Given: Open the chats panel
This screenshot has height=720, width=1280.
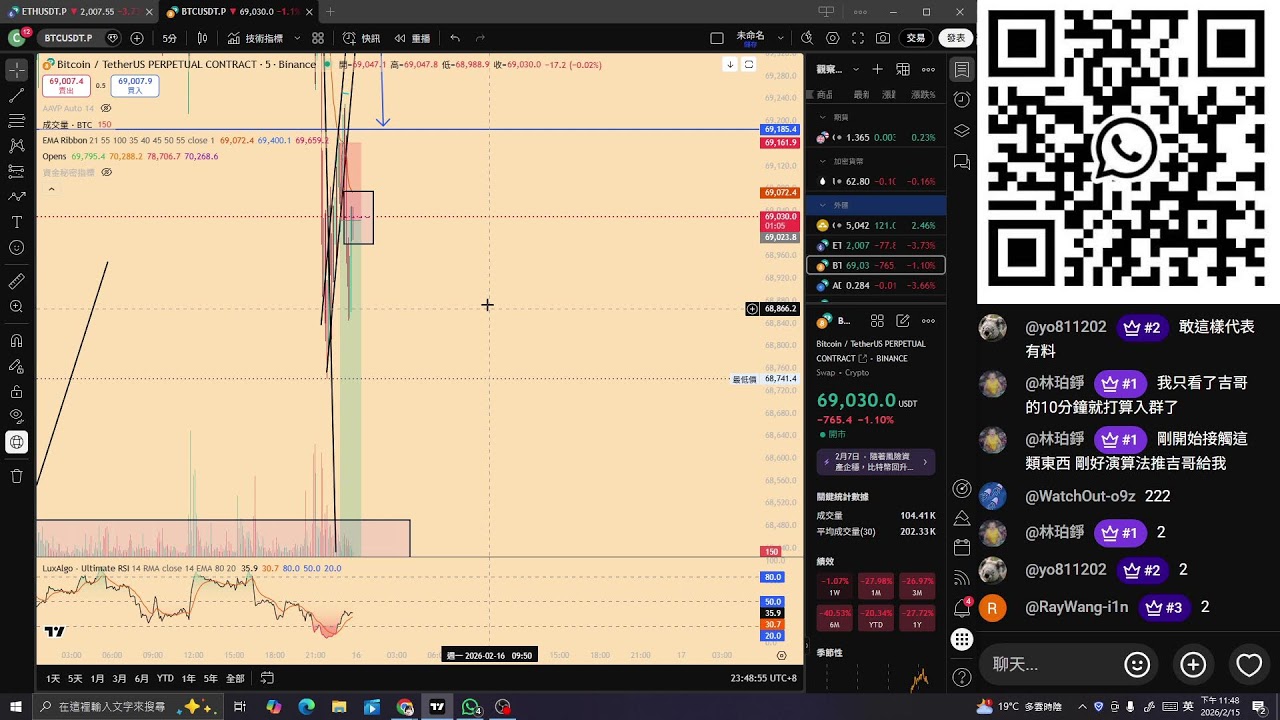Looking at the screenshot, I should (962, 162).
